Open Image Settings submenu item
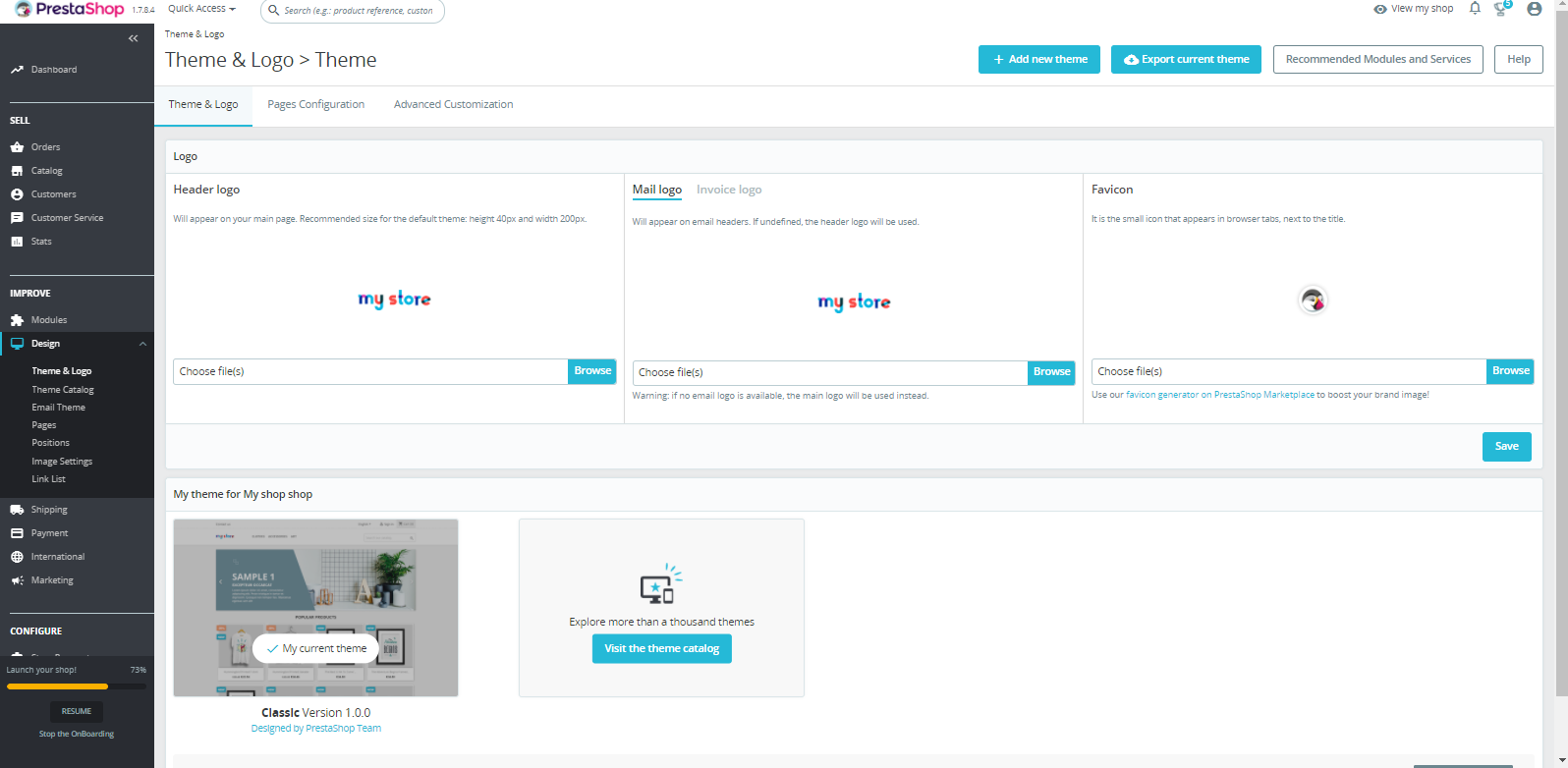The image size is (1568, 768). pyautogui.click(x=62, y=462)
